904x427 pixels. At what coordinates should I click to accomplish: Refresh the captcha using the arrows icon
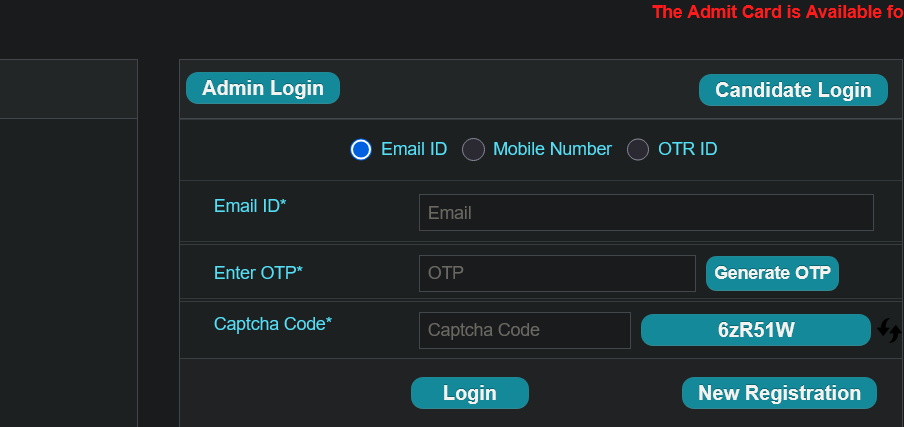click(x=888, y=330)
